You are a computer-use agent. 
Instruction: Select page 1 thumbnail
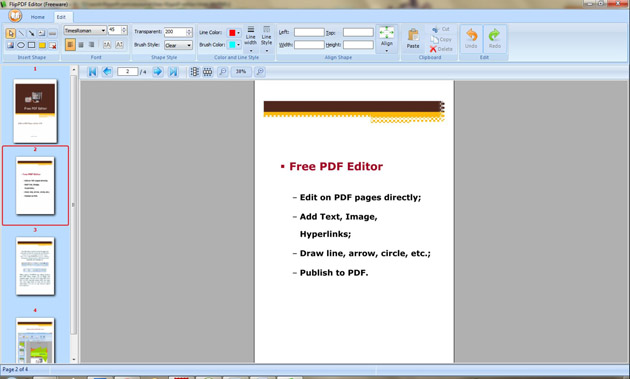coord(35,111)
